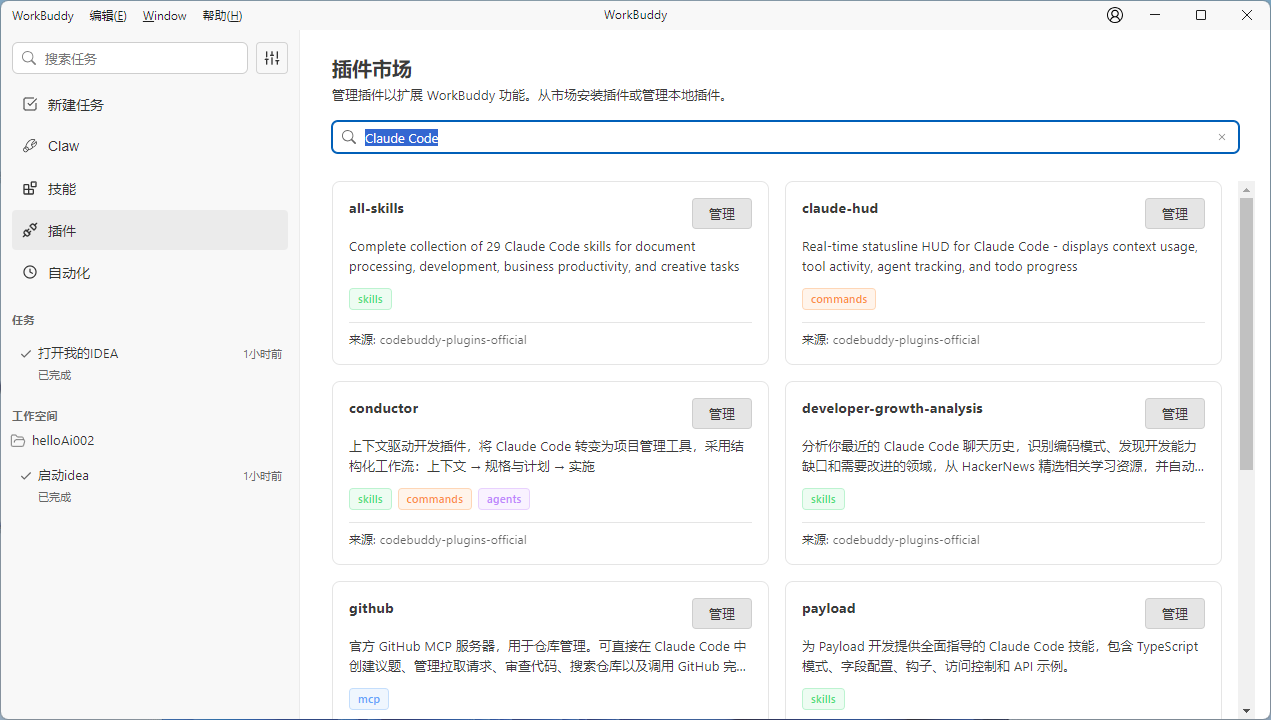Open the 技能 section
The width and height of the screenshot is (1271, 720).
pyautogui.click(x=150, y=188)
